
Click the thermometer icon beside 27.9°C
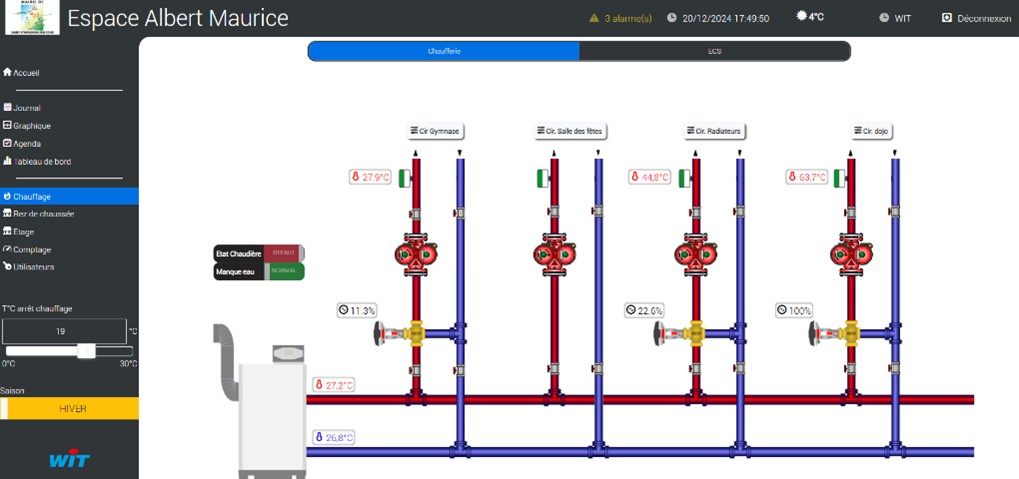point(356,177)
